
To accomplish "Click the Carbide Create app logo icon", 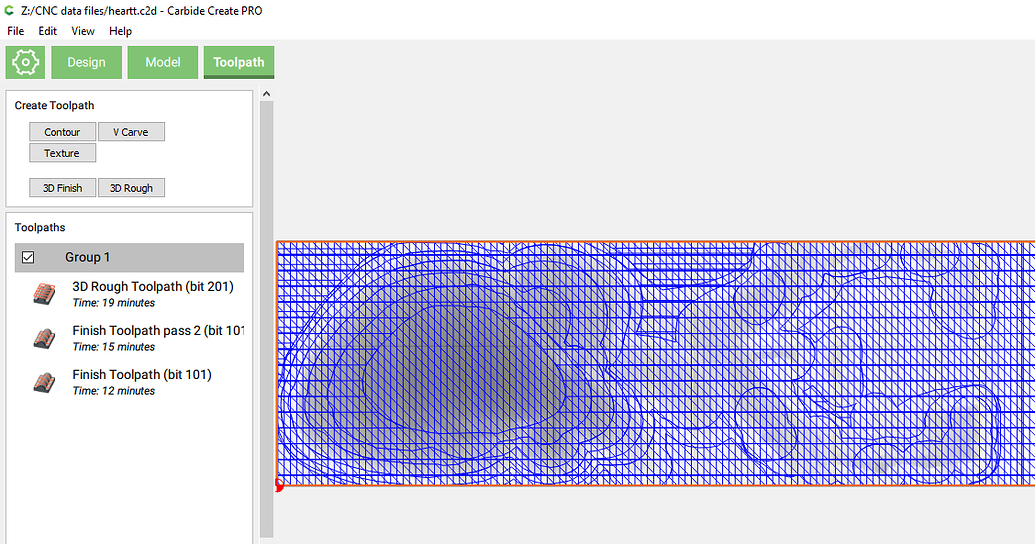I will [x=9, y=11].
